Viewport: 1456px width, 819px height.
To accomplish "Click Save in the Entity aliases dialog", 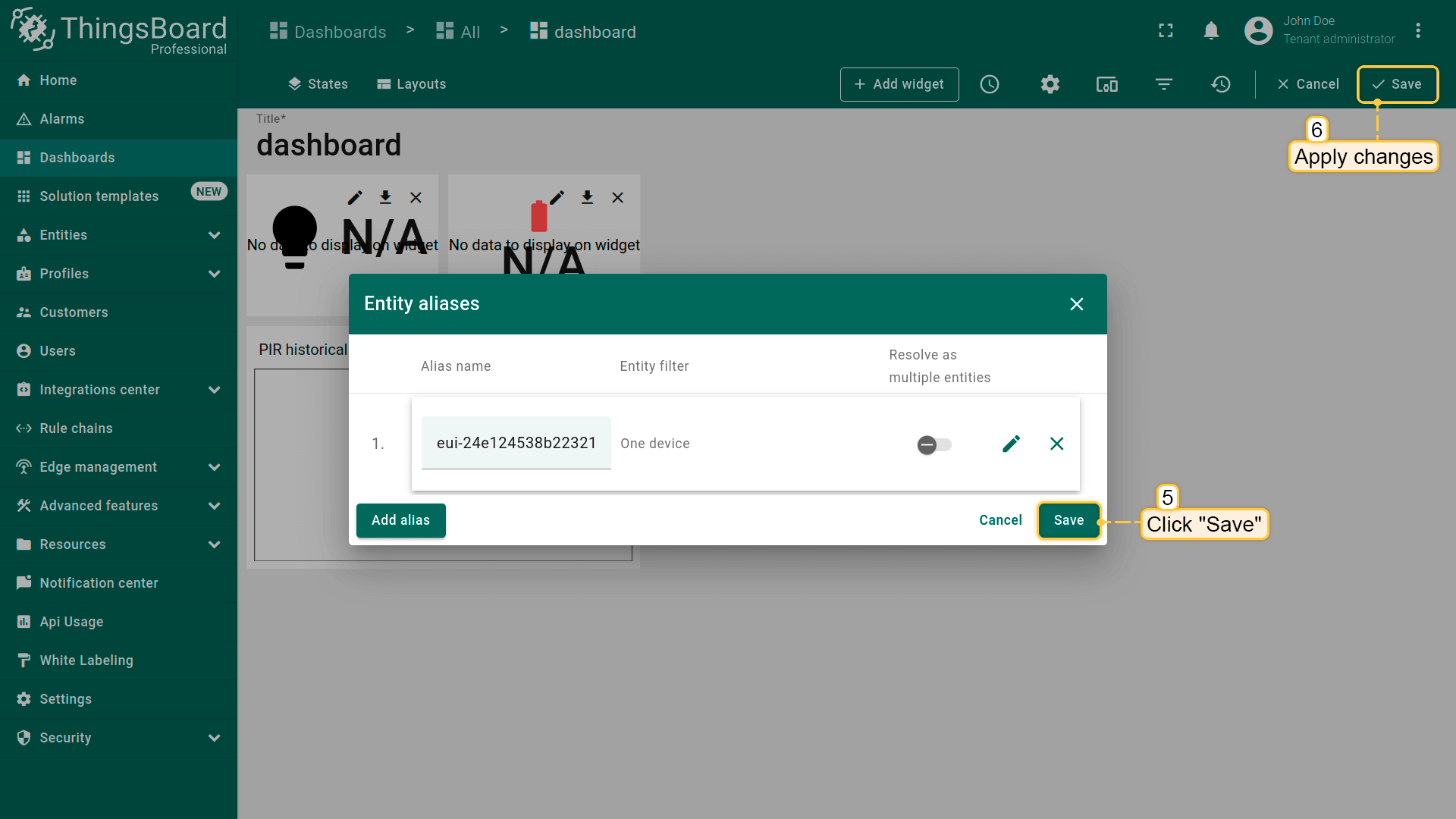I will 1068,520.
